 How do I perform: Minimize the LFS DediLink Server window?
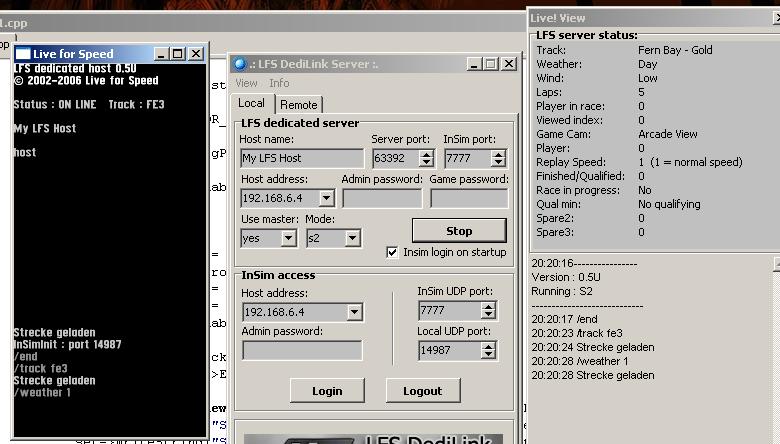click(474, 64)
